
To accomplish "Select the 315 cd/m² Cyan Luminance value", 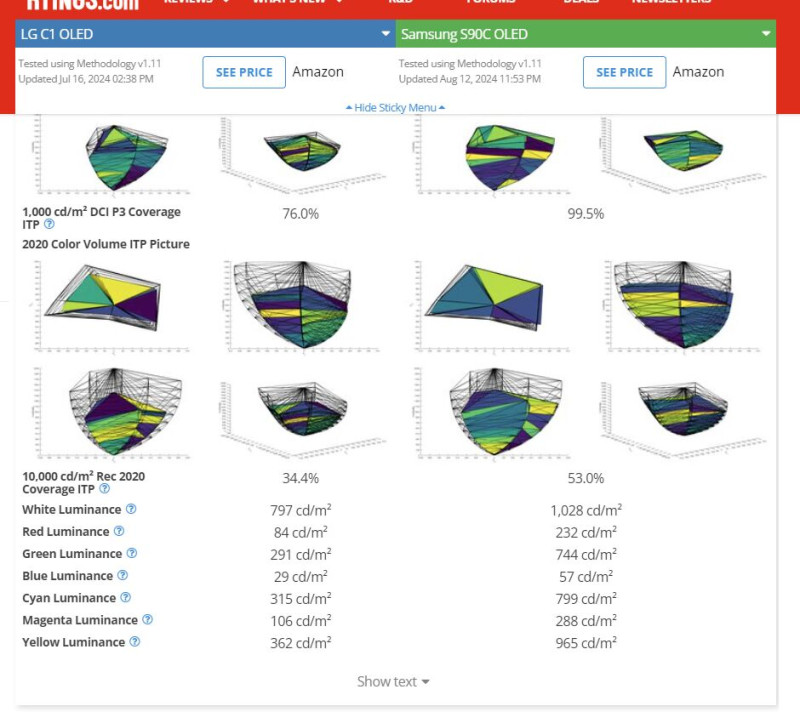I will click(x=301, y=598).
